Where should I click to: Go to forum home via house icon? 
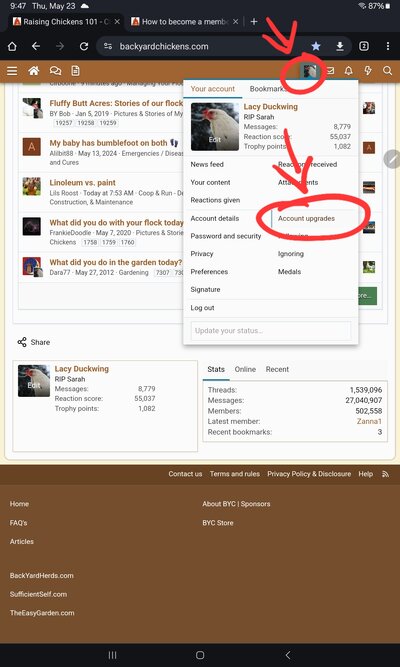pyautogui.click(x=34, y=71)
